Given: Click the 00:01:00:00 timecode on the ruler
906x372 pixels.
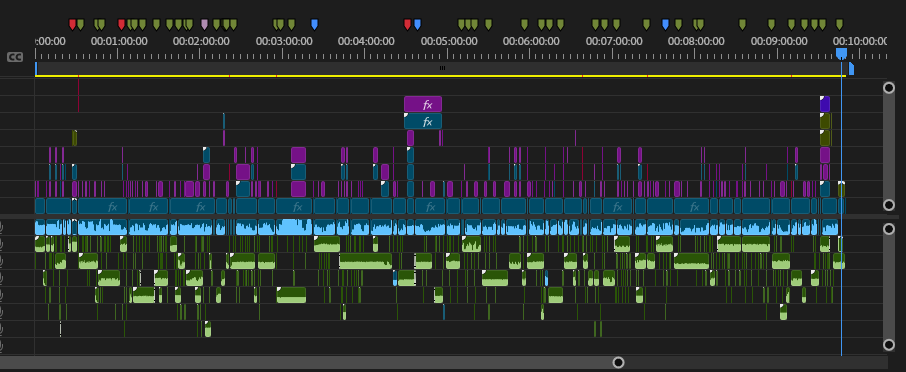Looking at the screenshot, I should (x=119, y=42).
